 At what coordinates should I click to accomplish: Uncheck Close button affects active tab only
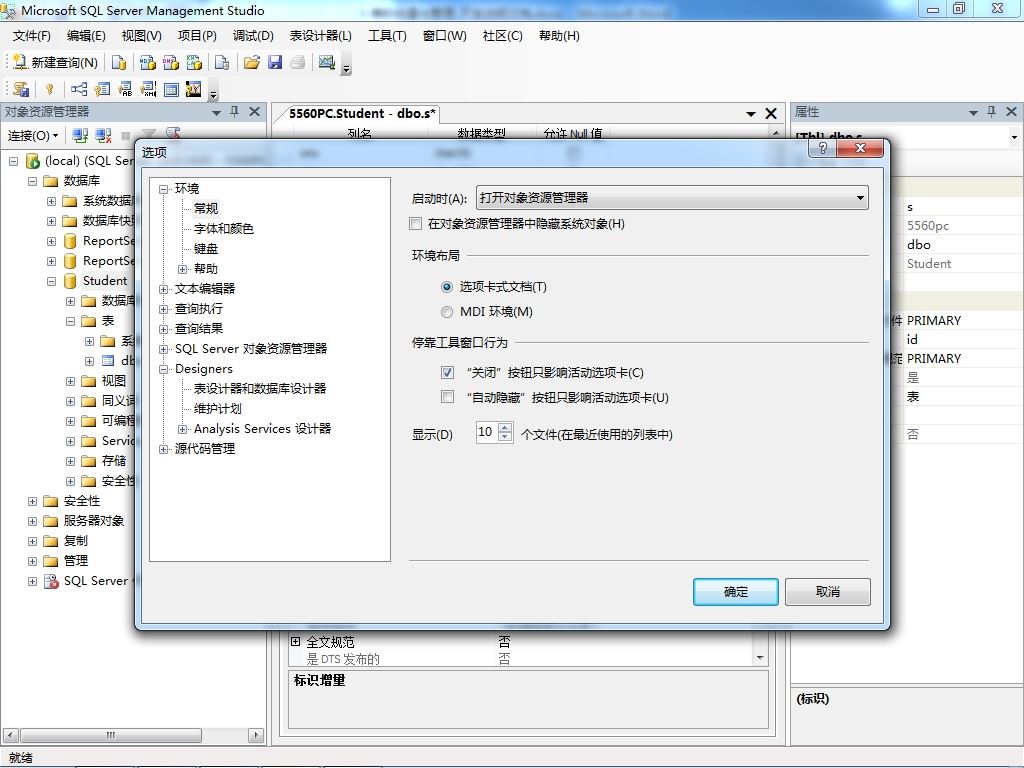coord(447,372)
